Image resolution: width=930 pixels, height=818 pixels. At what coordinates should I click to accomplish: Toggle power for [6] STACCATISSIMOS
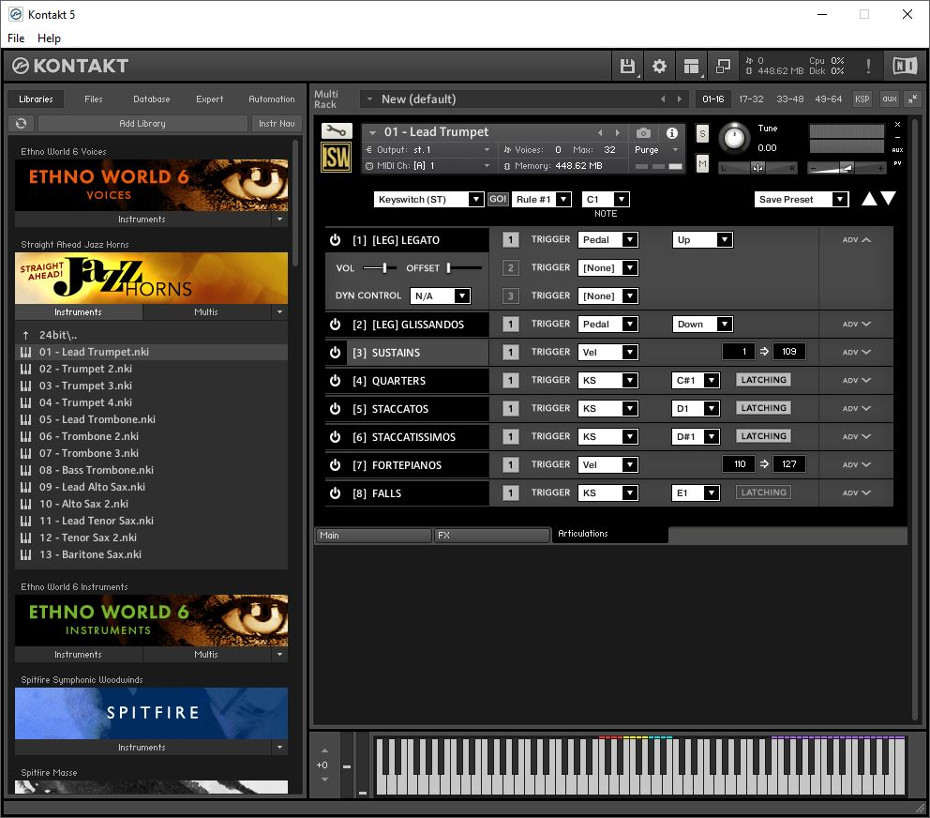pos(335,437)
